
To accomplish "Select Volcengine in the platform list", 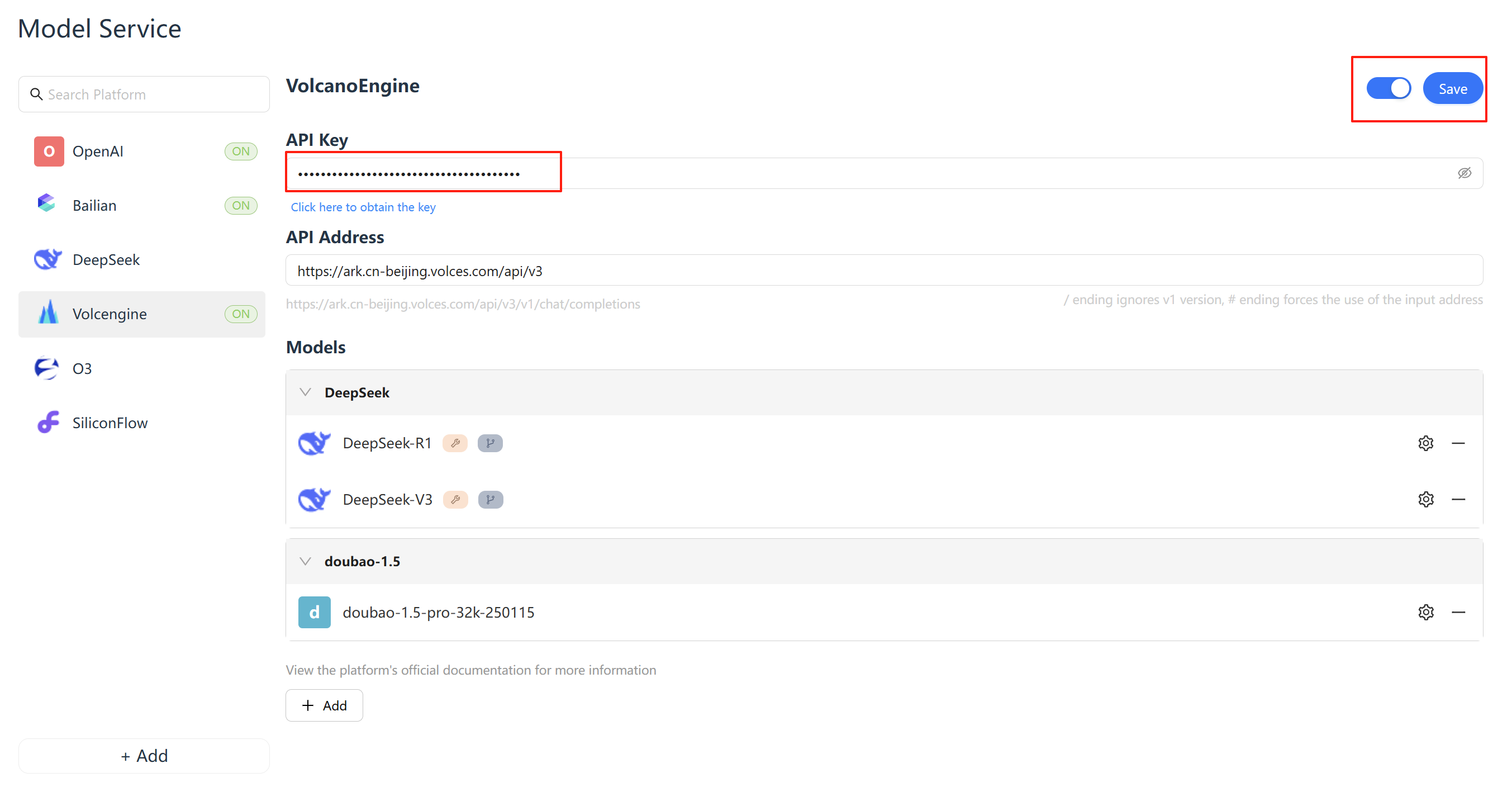I will [142, 314].
